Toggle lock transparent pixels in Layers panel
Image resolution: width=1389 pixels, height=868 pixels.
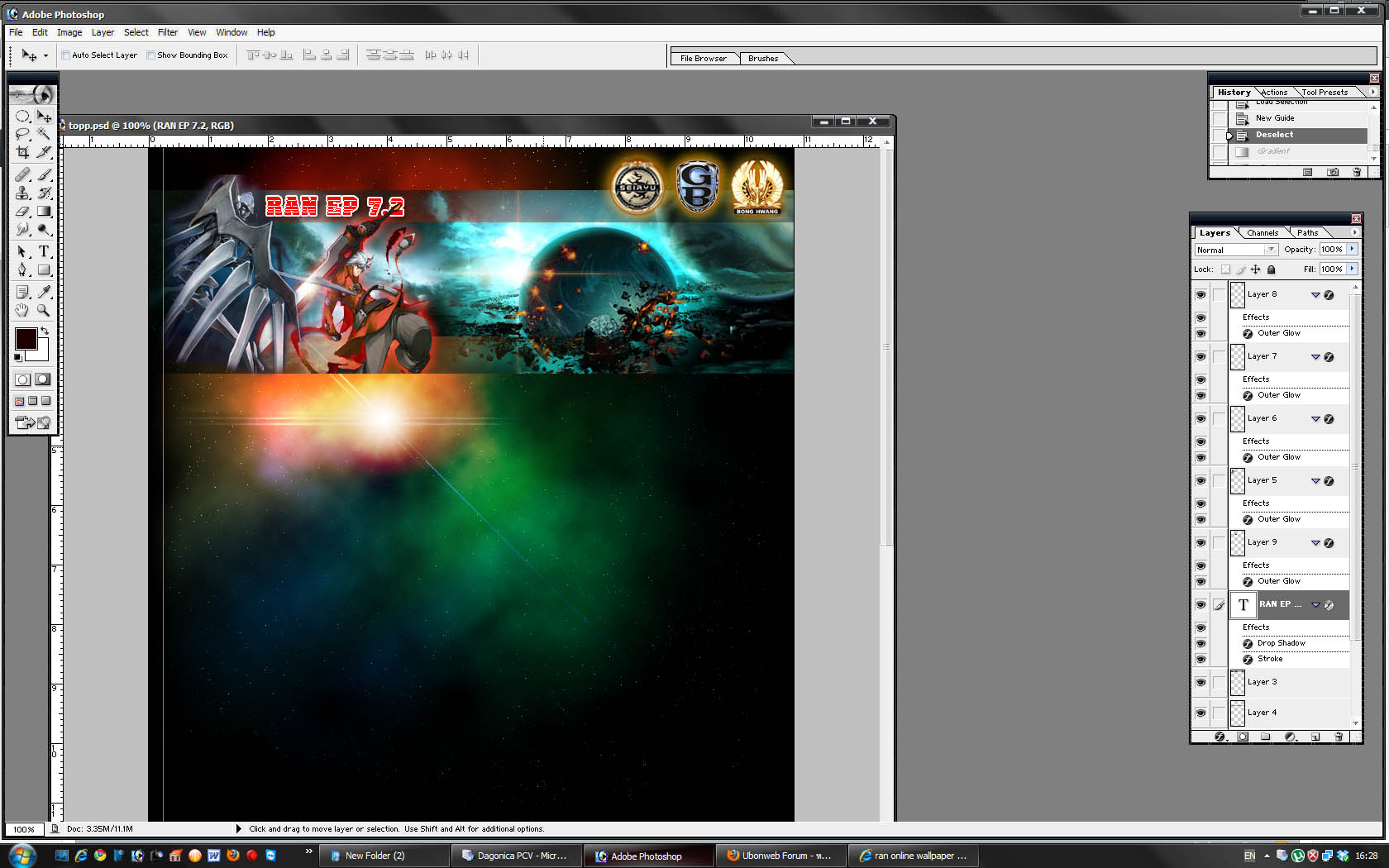pyautogui.click(x=1225, y=269)
